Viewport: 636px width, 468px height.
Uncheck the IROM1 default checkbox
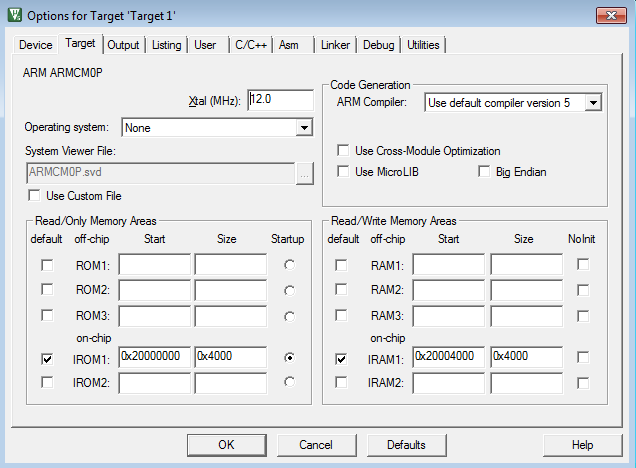click(x=47, y=357)
